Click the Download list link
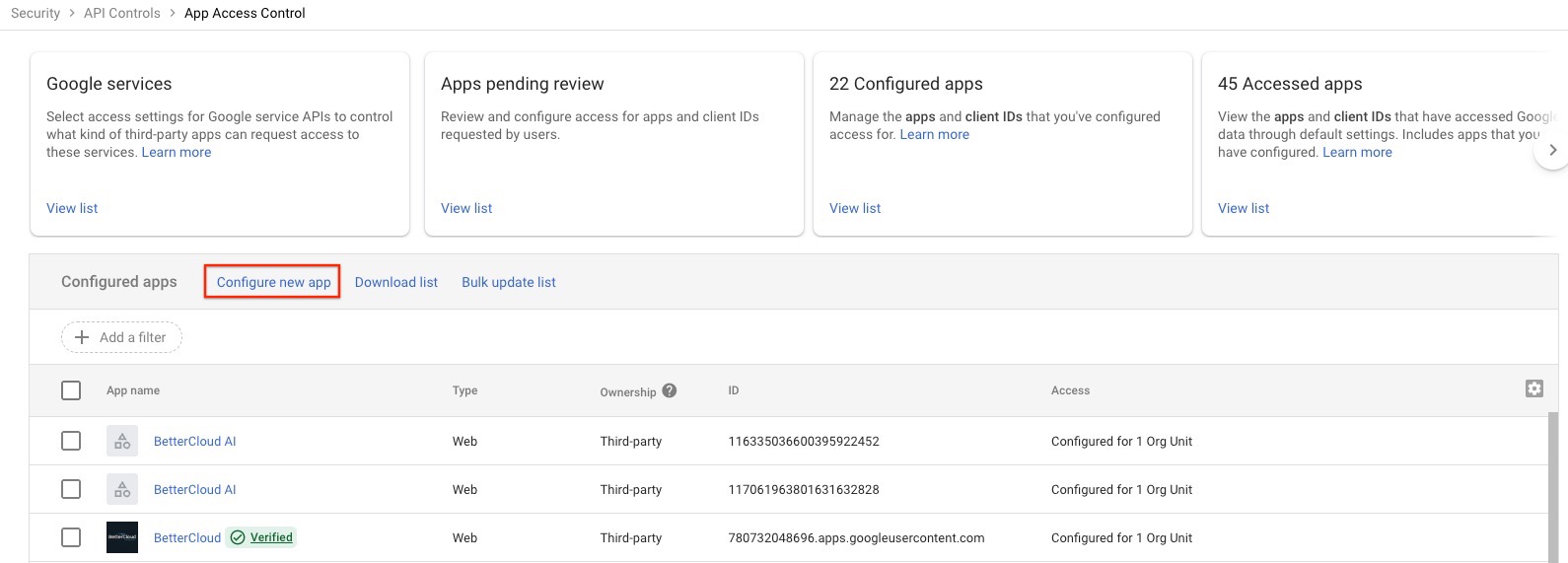This screenshot has height=563, width=1568. pos(396,282)
